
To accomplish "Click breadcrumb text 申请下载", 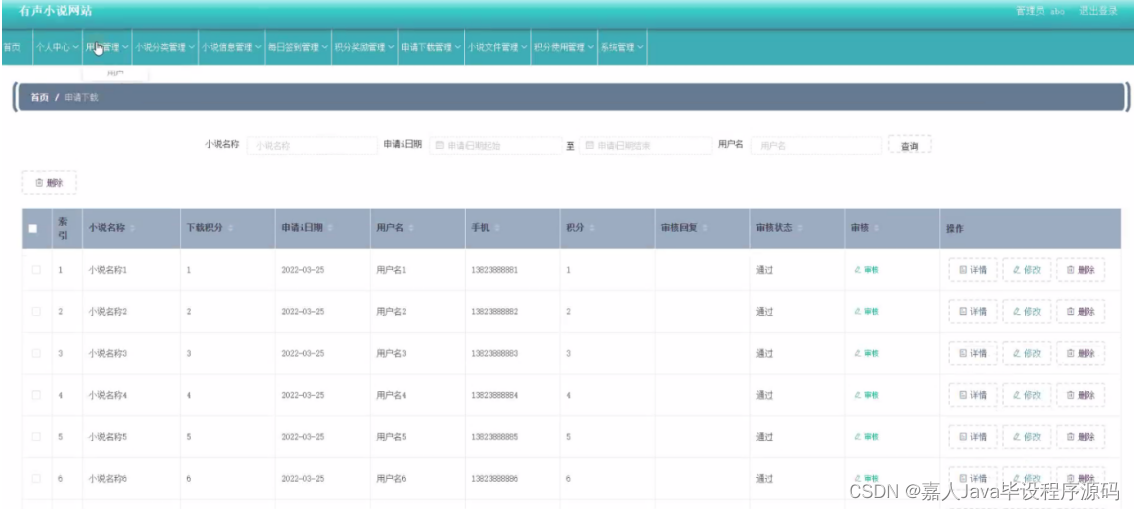I will click(x=81, y=97).
